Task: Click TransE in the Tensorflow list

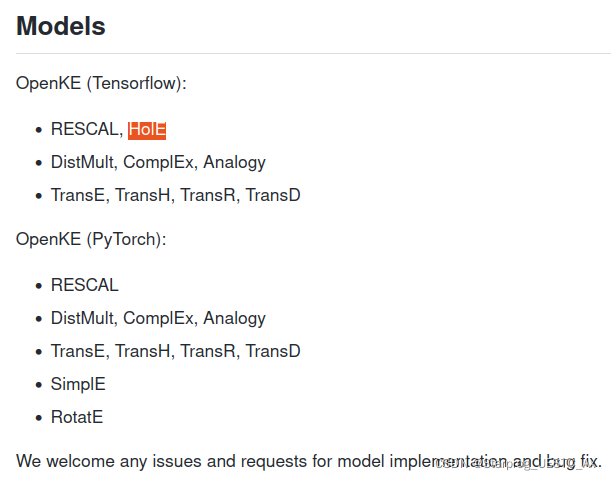Action: pyautogui.click(x=78, y=195)
